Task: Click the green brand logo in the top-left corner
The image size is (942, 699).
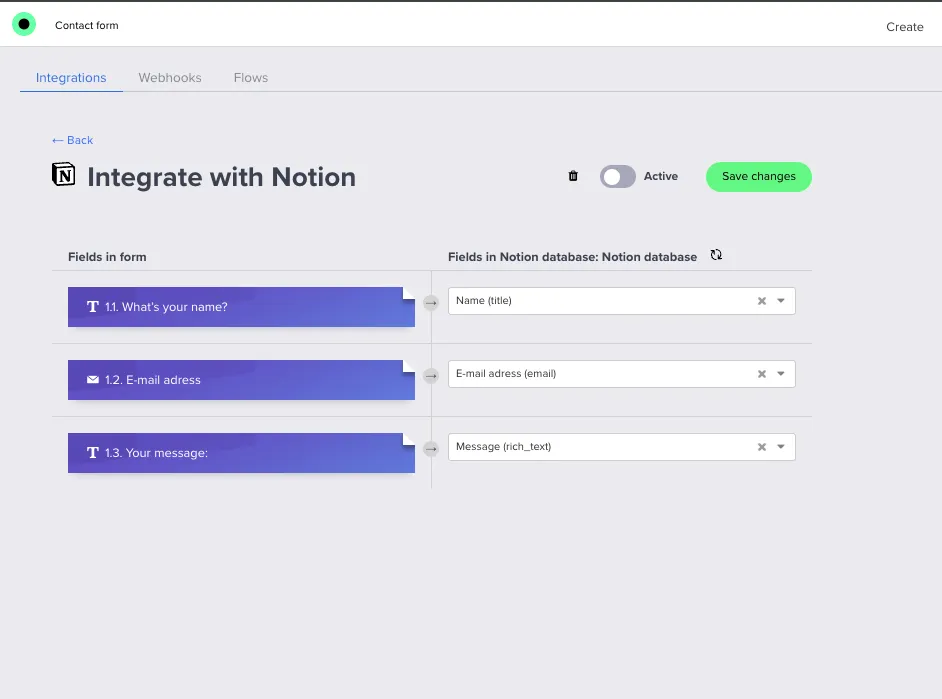Action: coord(24,24)
